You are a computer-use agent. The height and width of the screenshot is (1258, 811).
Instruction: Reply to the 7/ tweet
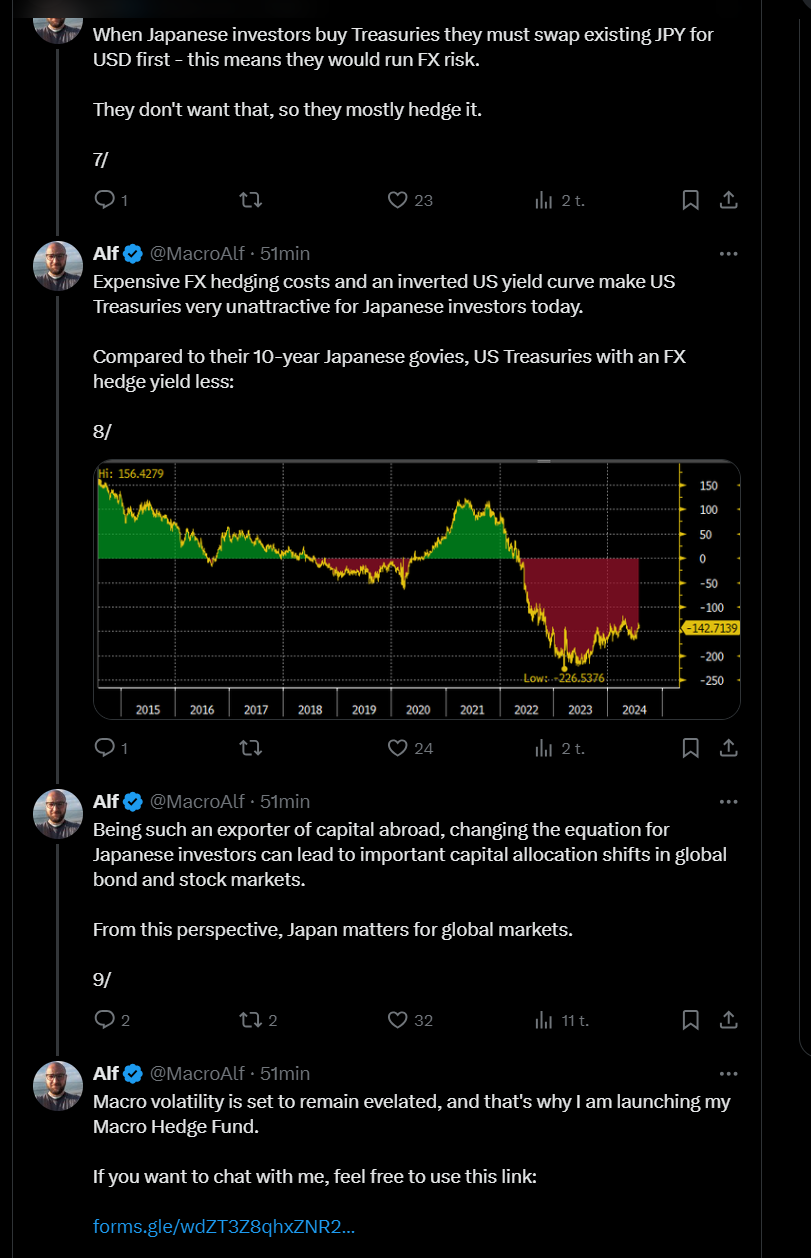tap(105, 200)
